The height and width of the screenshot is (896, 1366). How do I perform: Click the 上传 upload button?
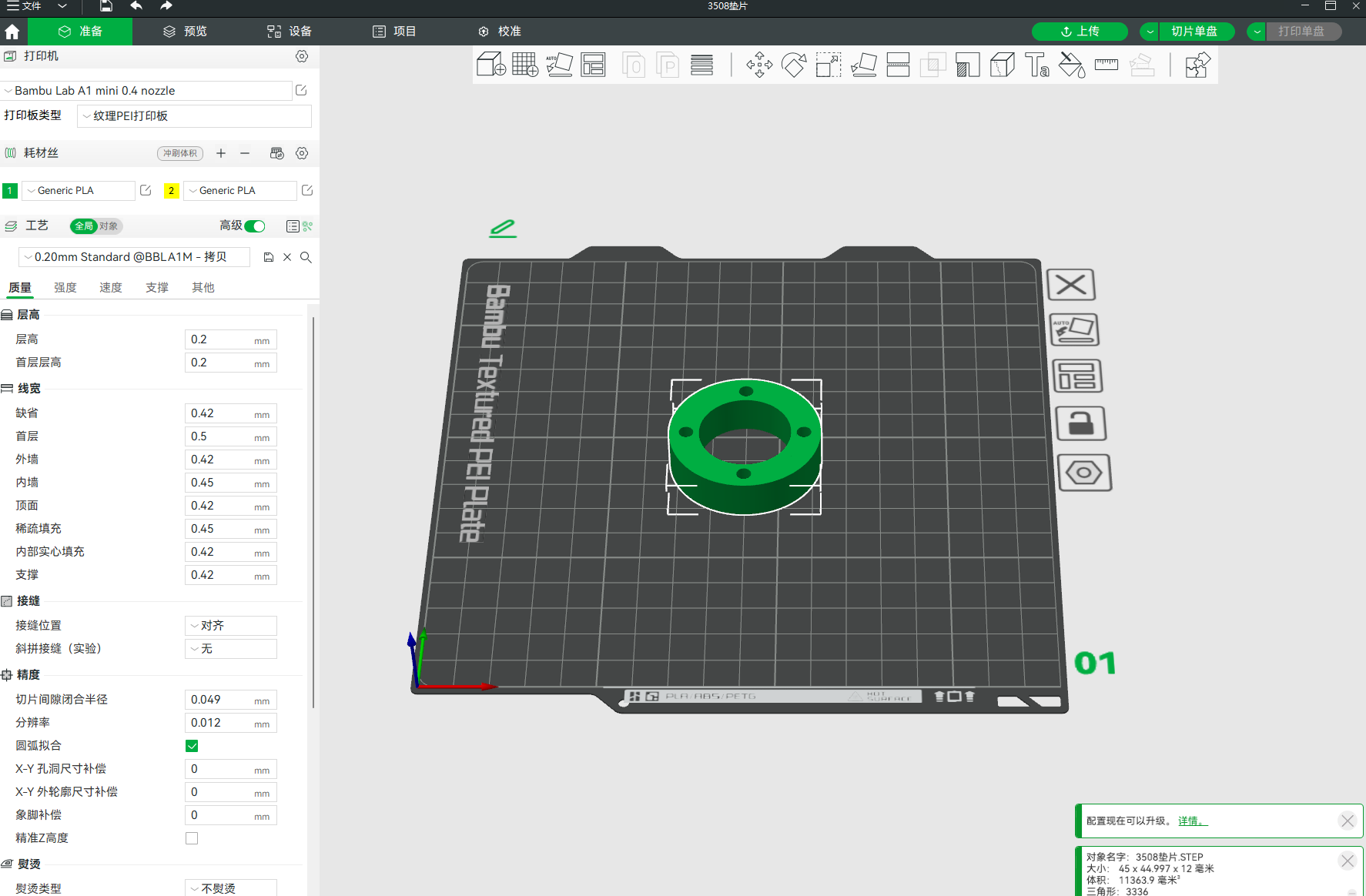pos(1080,32)
